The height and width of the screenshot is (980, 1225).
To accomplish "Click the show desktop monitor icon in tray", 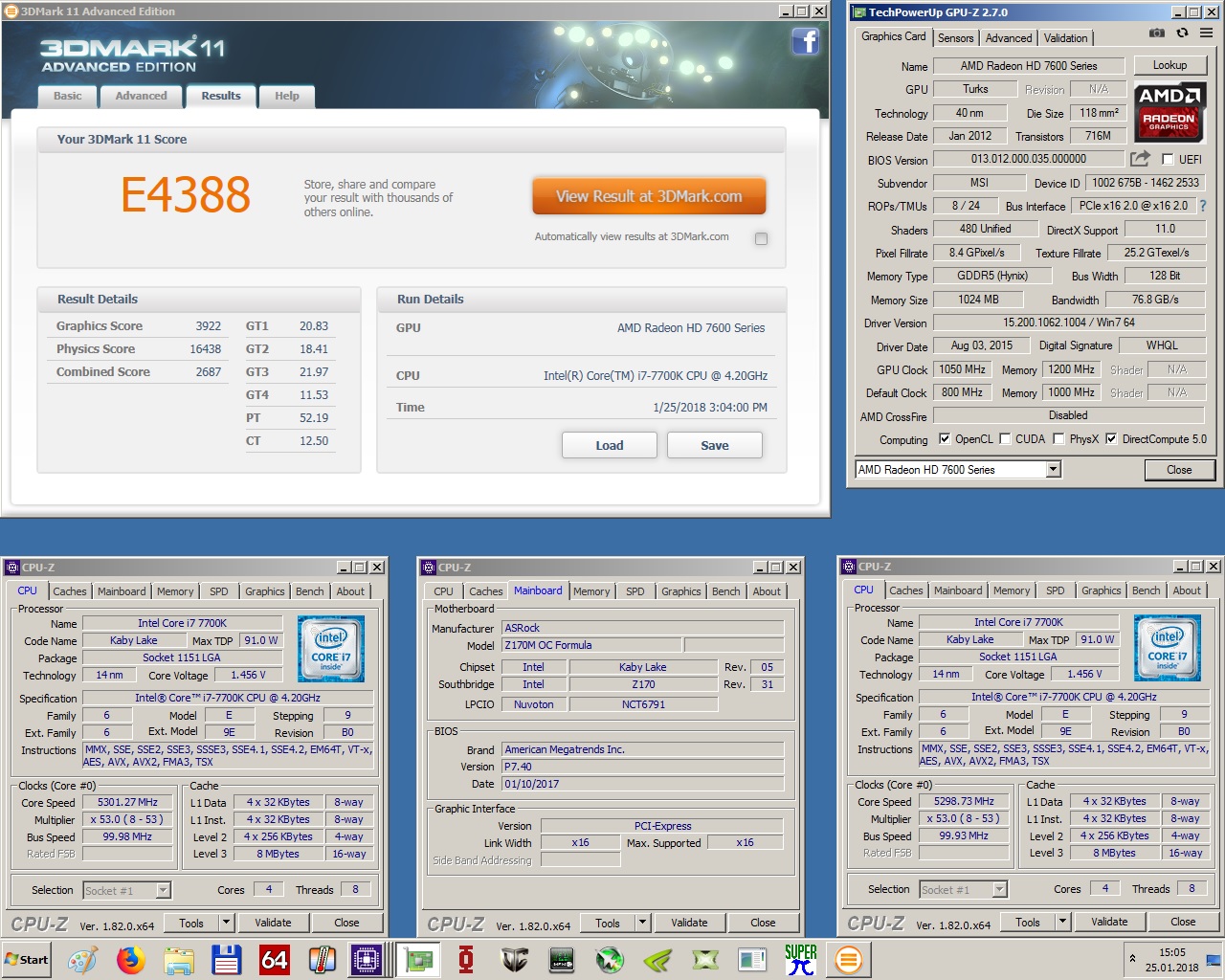I will 1213,960.
